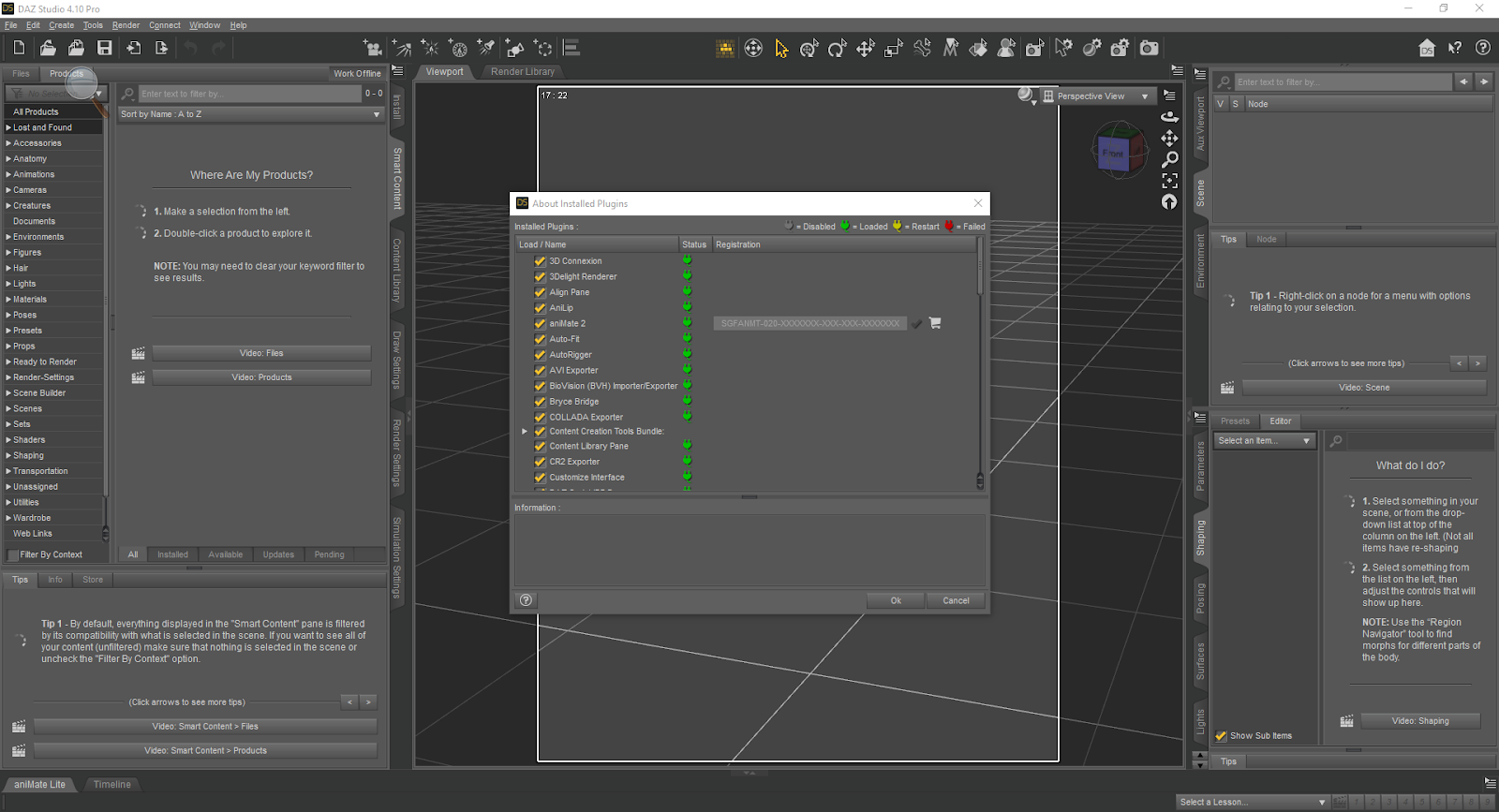Click the Smart Content filter text field
The image size is (1499, 812).
point(249,94)
